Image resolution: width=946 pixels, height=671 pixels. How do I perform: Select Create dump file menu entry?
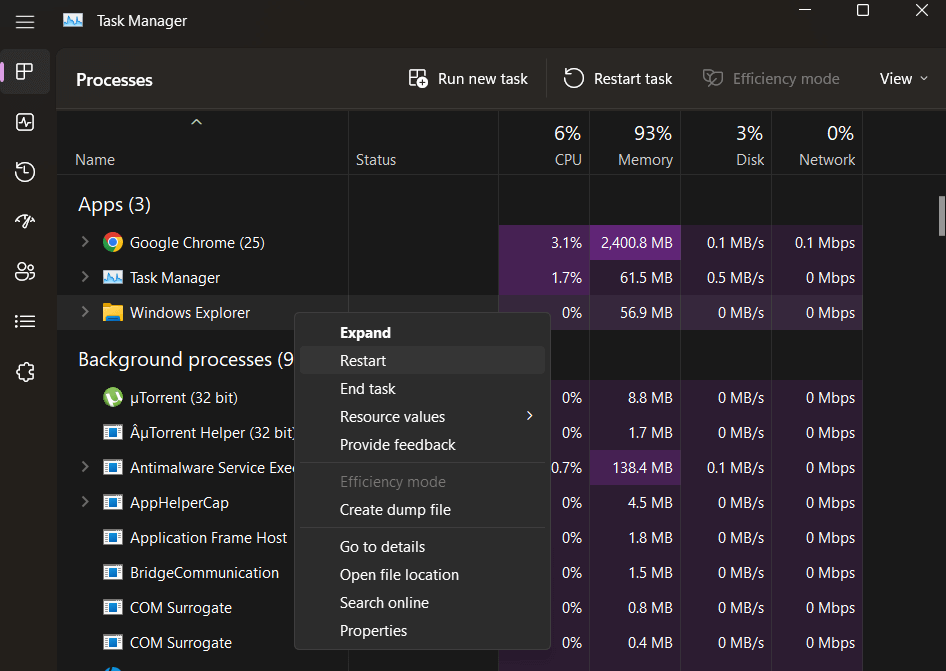click(422, 510)
